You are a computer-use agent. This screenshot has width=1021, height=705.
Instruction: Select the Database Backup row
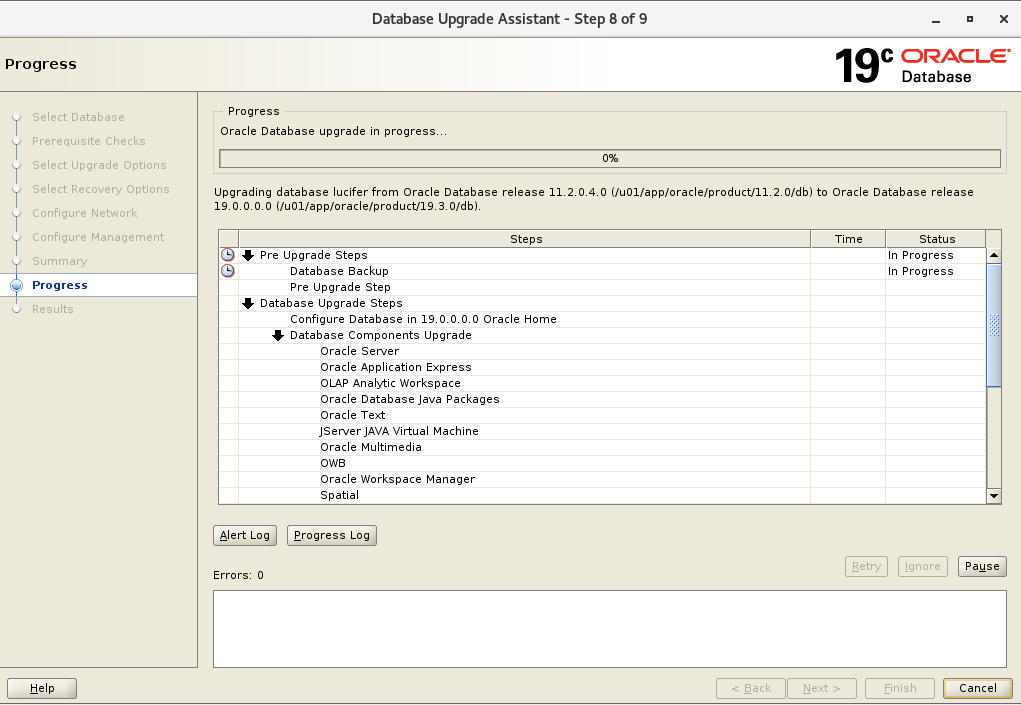pyautogui.click(x=602, y=271)
